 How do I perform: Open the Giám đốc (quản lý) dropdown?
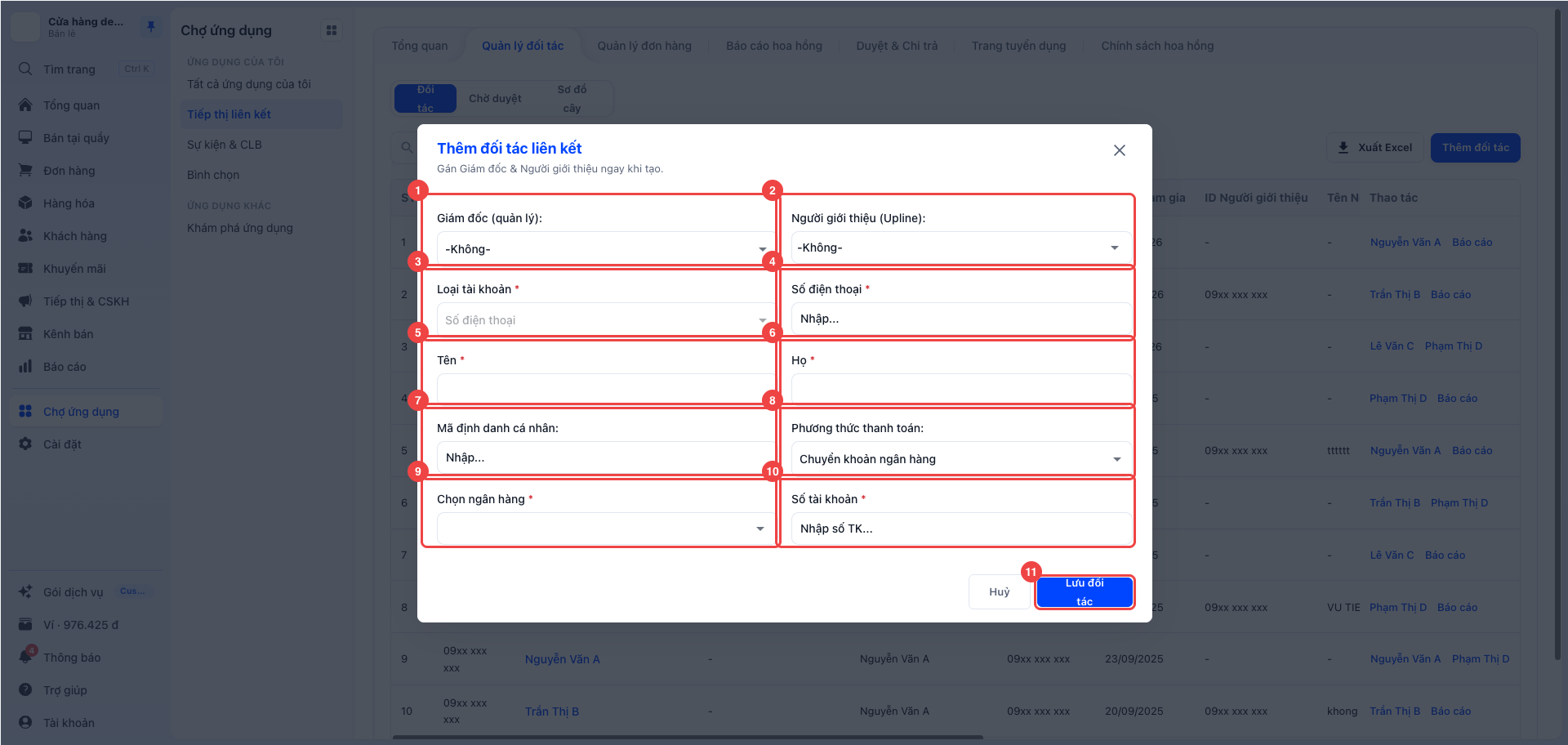tap(605, 248)
